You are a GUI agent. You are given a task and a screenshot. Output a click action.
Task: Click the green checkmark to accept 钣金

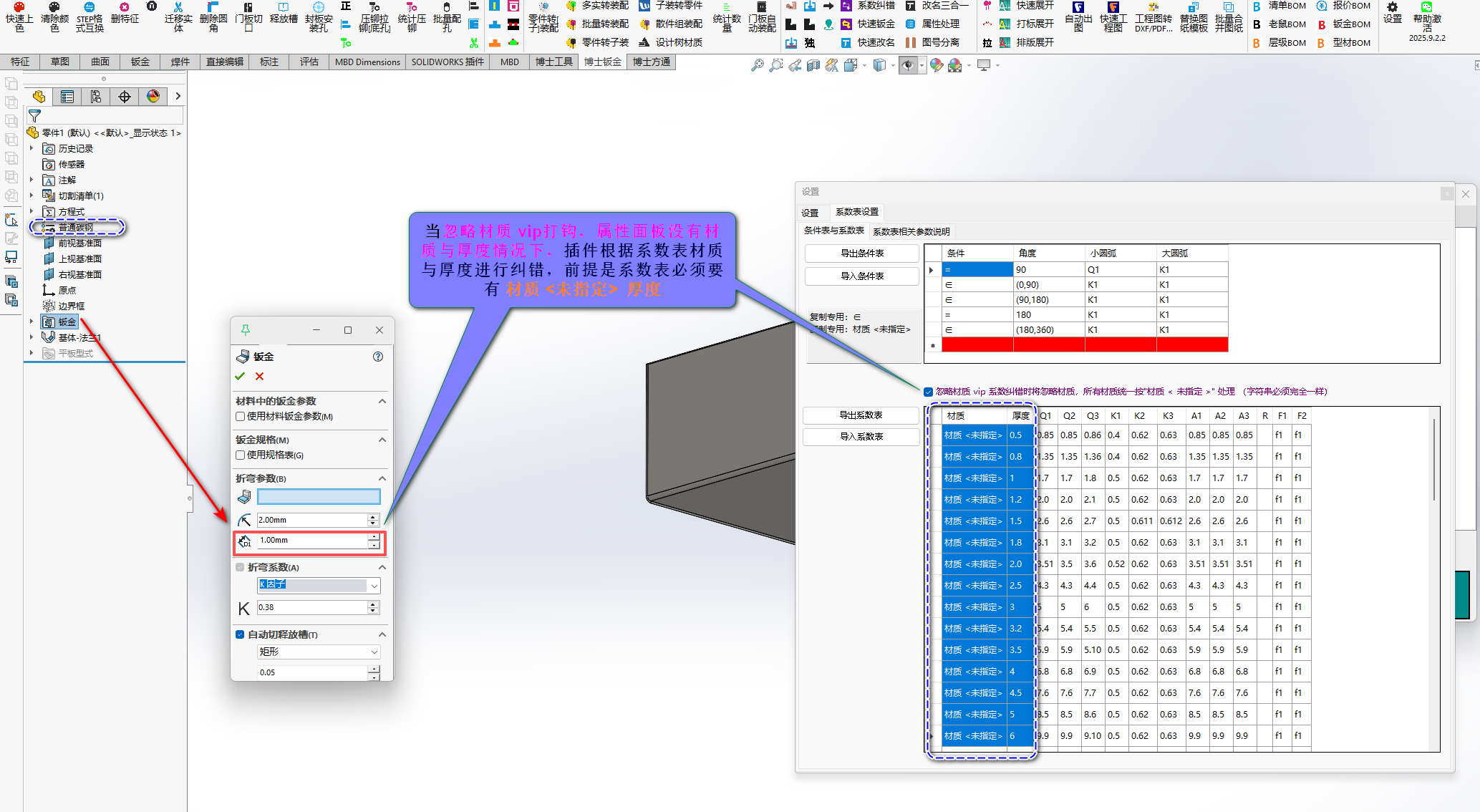tap(240, 376)
